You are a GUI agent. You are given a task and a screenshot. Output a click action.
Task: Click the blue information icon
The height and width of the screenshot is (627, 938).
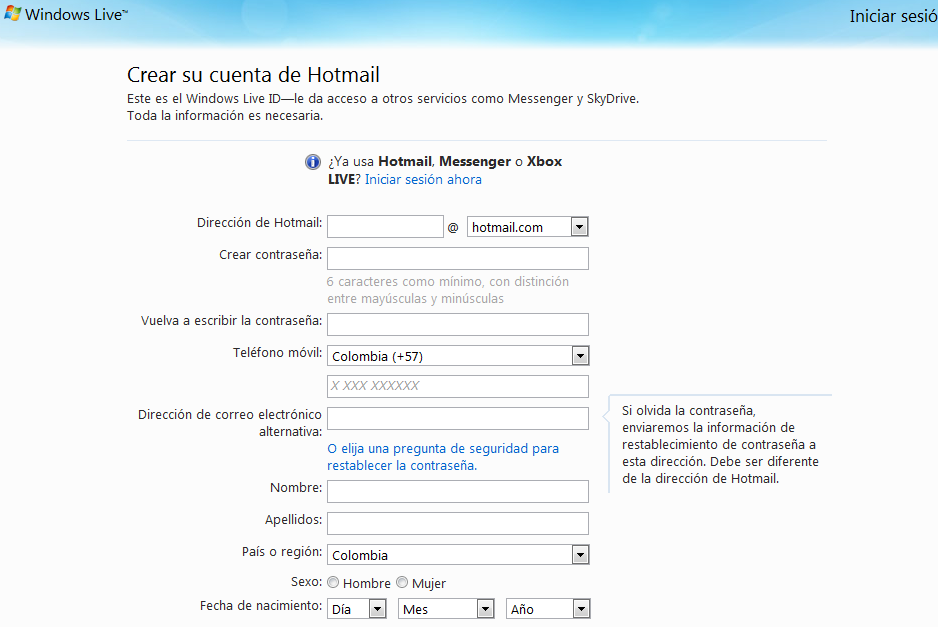(x=312, y=161)
